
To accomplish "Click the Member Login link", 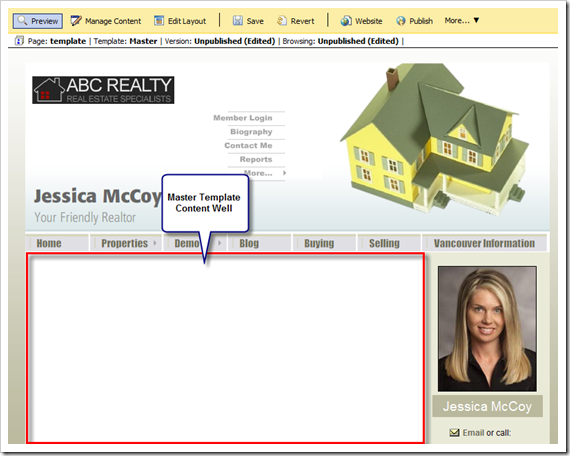I will click(x=243, y=118).
